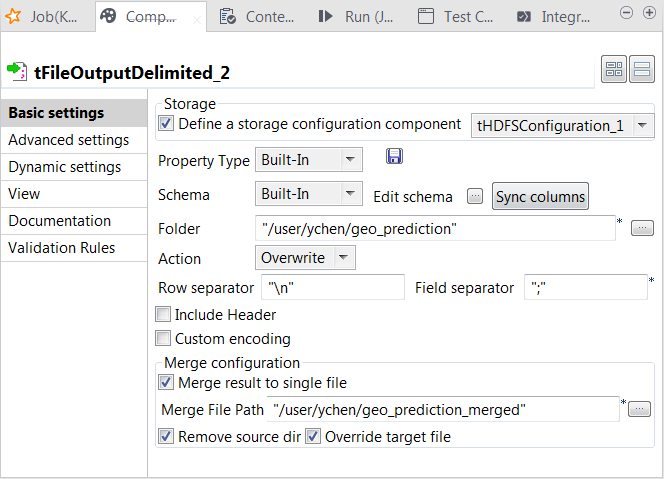Browse for Merge File Path button
This screenshot has width=664, height=479.
click(640, 409)
